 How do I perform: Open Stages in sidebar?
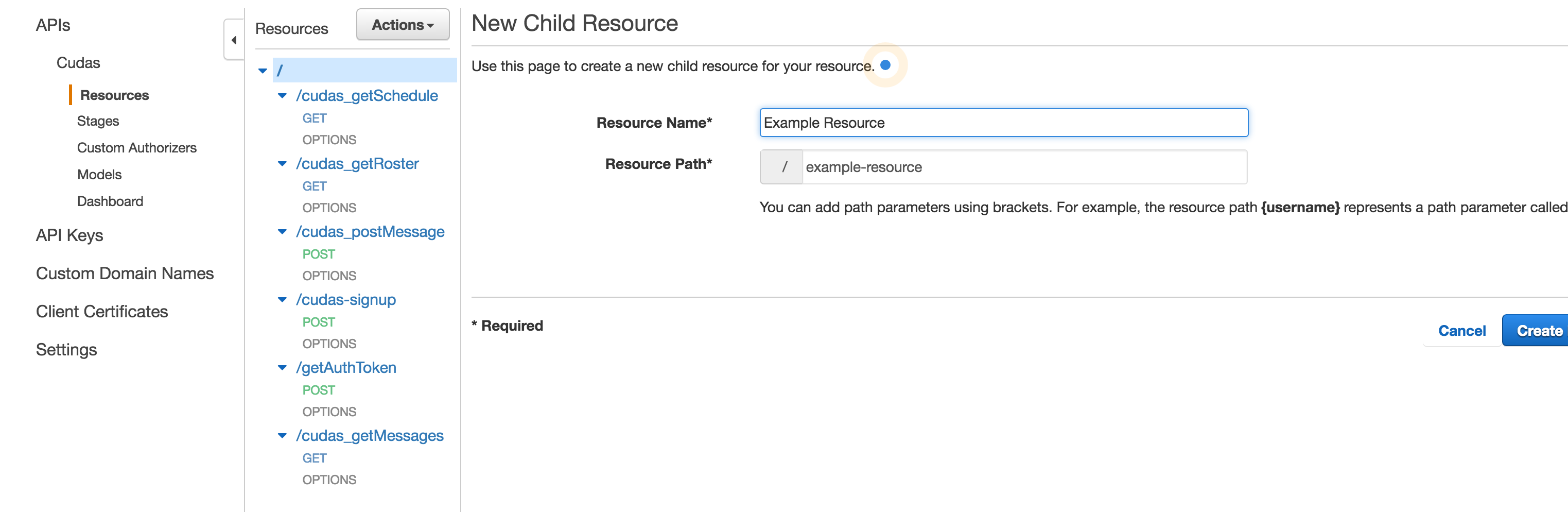tap(98, 121)
